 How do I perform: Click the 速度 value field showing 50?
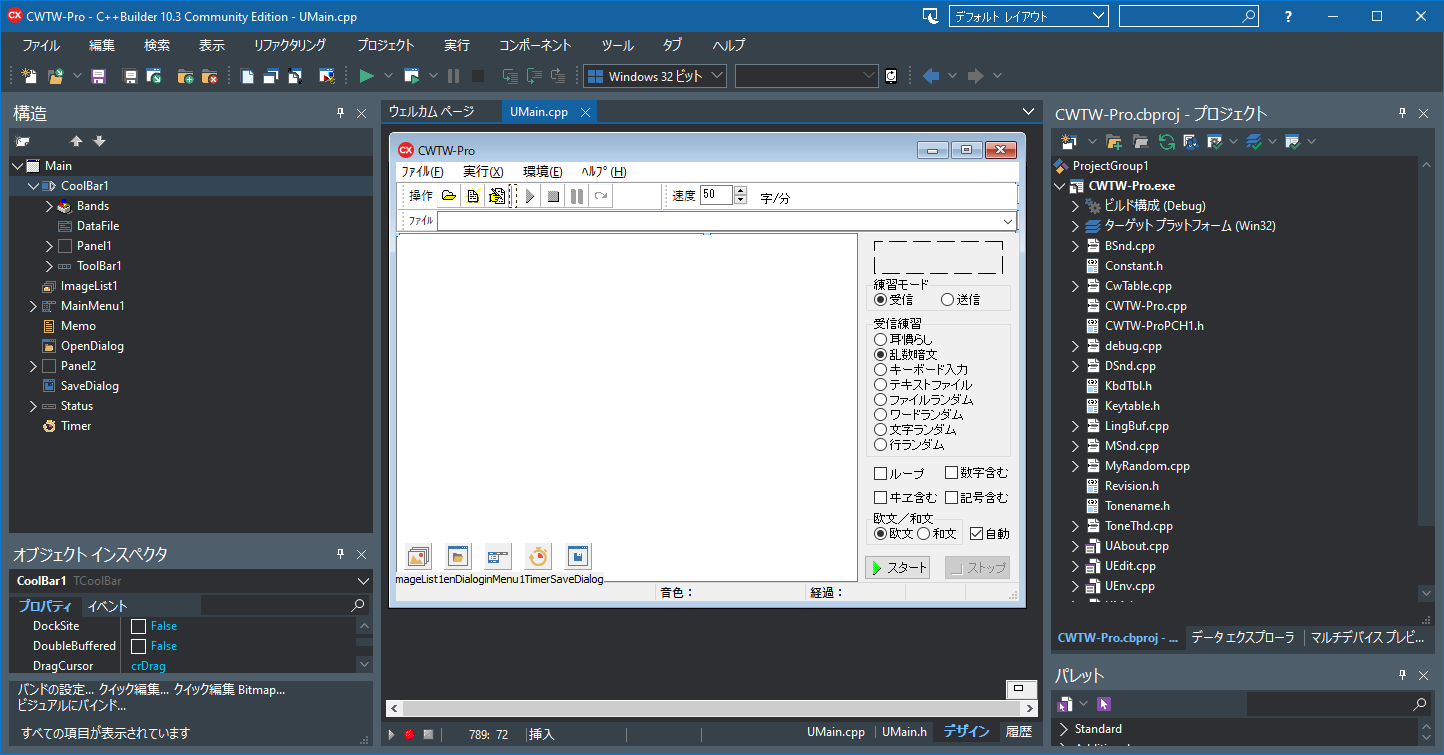pyautogui.click(x=716, y=196)
